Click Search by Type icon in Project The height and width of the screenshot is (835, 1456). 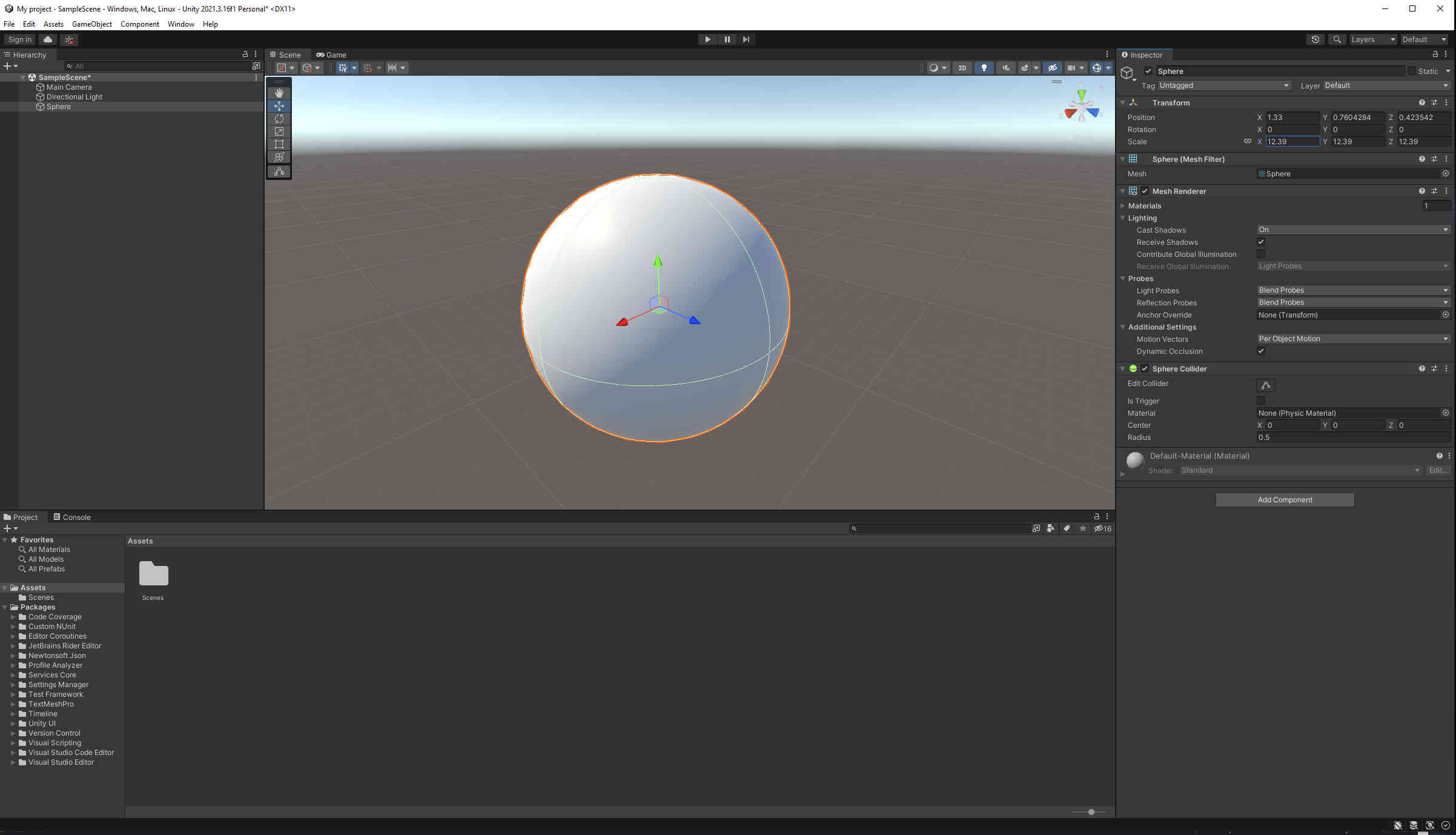tap(1050, 528)
